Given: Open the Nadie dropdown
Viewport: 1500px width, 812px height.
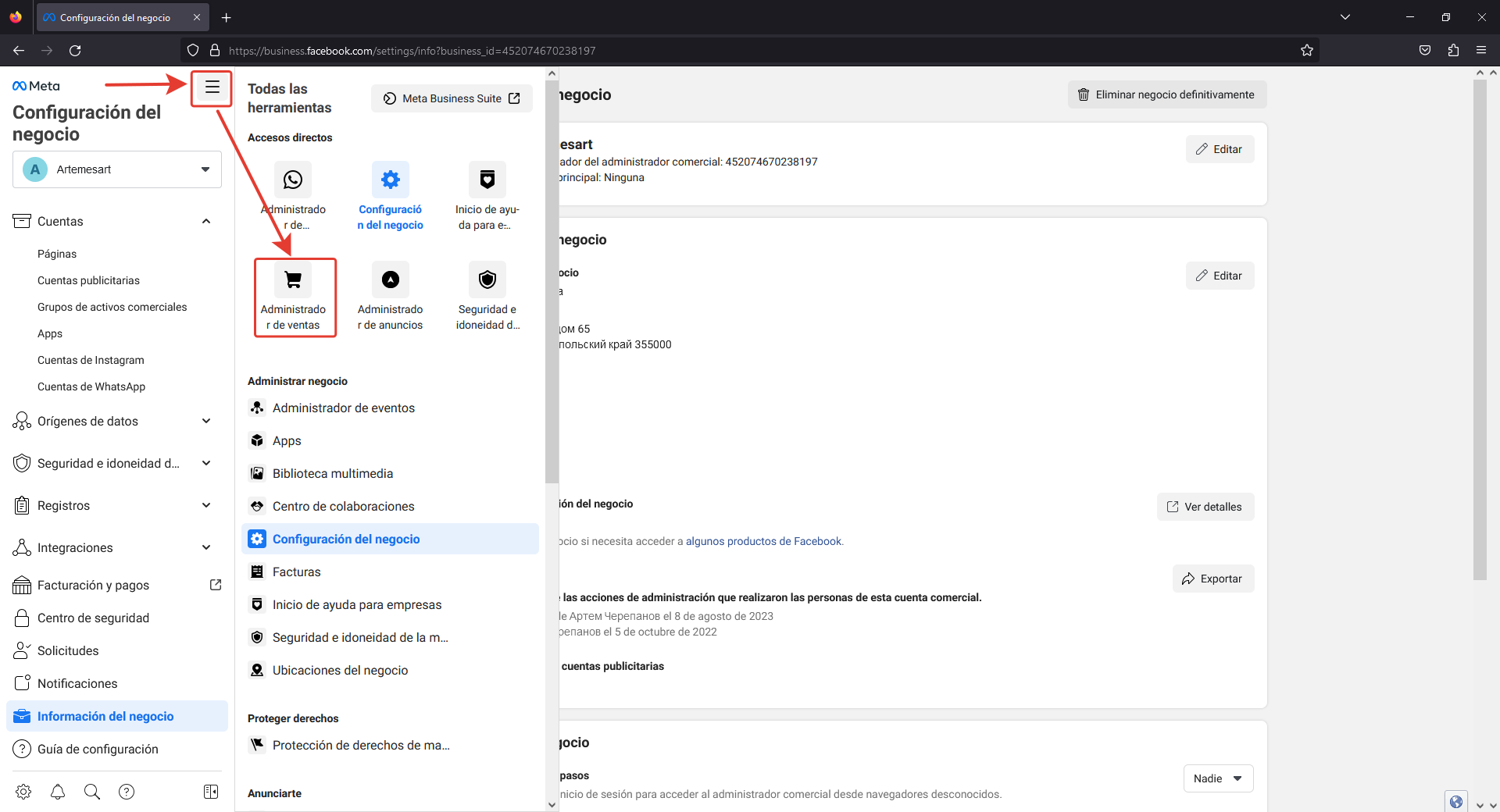Looking at the screenshot, I should coord(1218,778).
